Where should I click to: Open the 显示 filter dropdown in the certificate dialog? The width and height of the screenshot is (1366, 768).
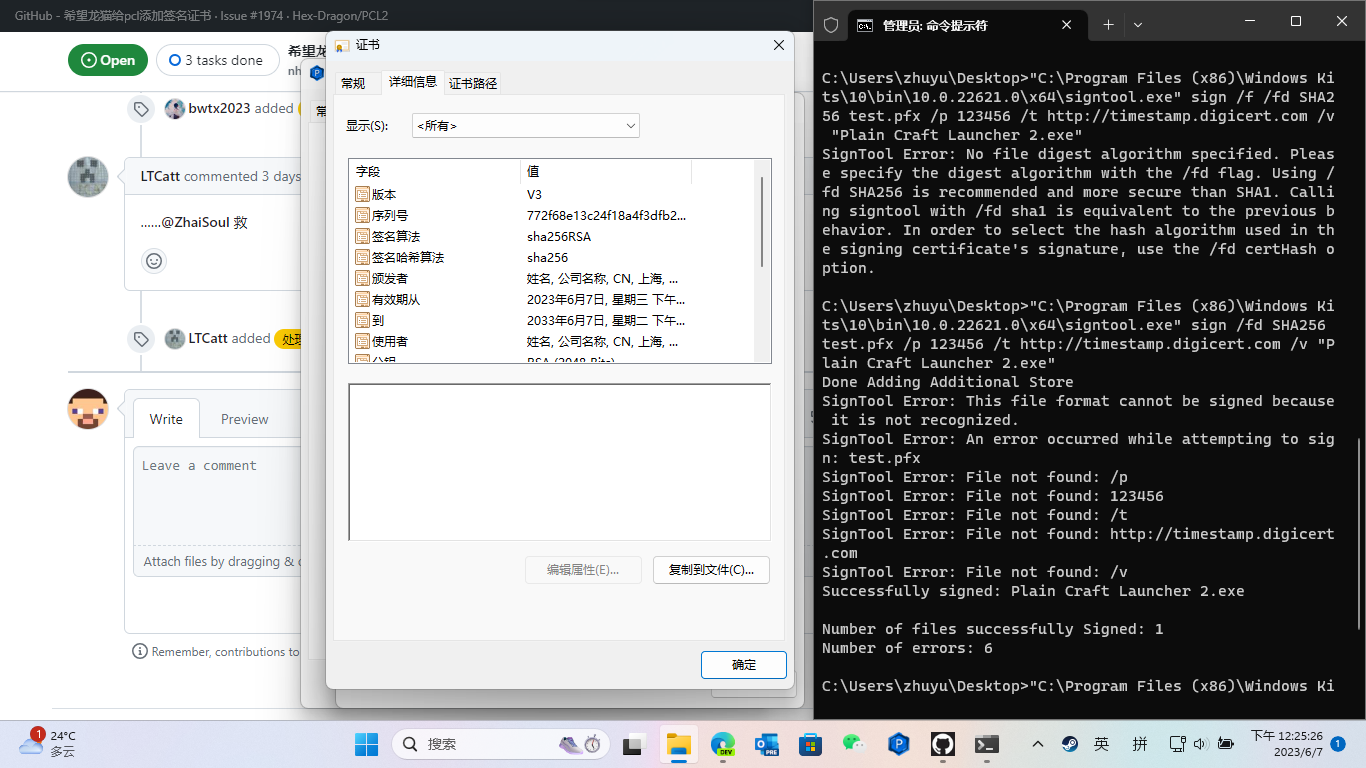[526, 125]
